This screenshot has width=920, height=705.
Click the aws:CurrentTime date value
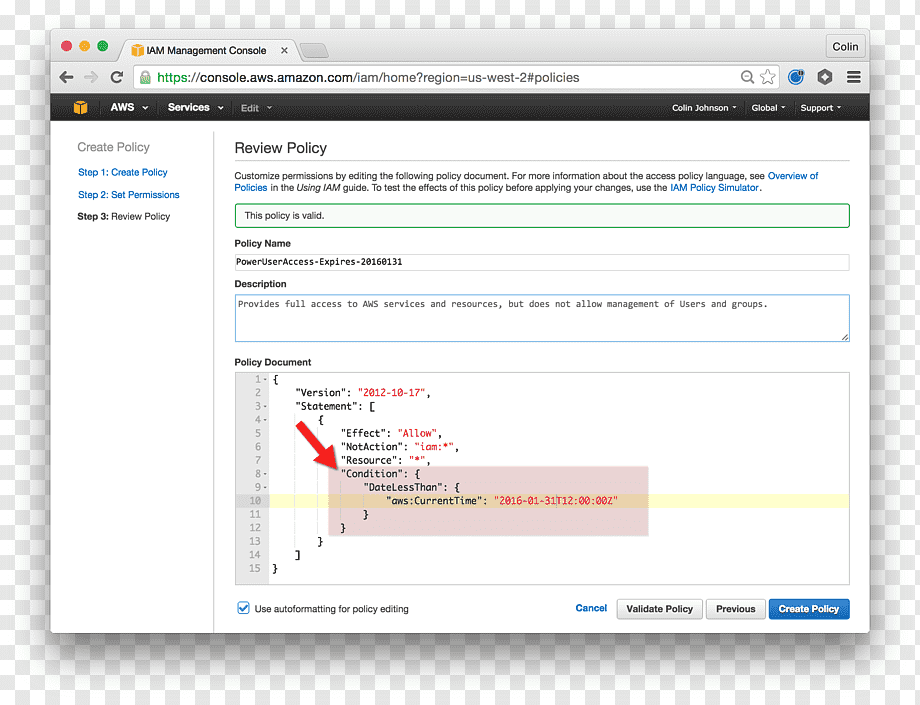point(556,500)
